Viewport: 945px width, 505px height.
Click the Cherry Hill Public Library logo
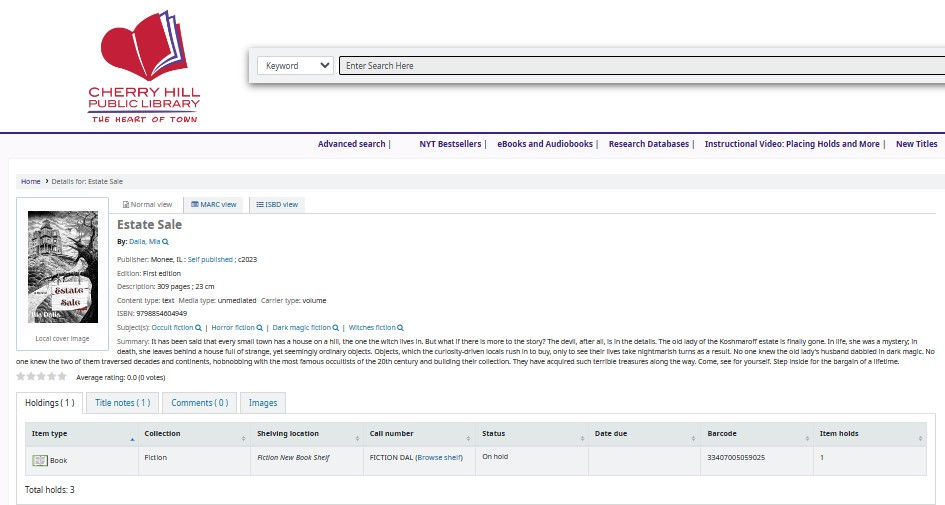coord(144,66)
